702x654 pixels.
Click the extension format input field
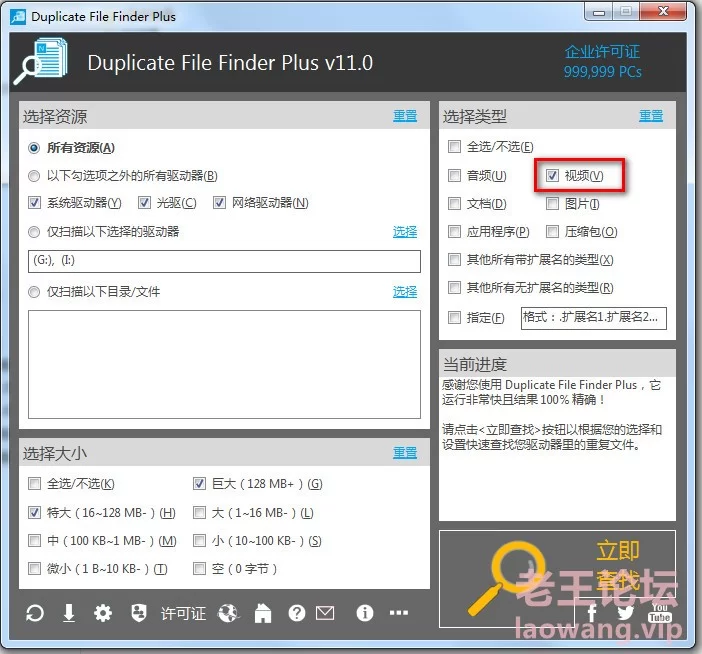[594, 318]
